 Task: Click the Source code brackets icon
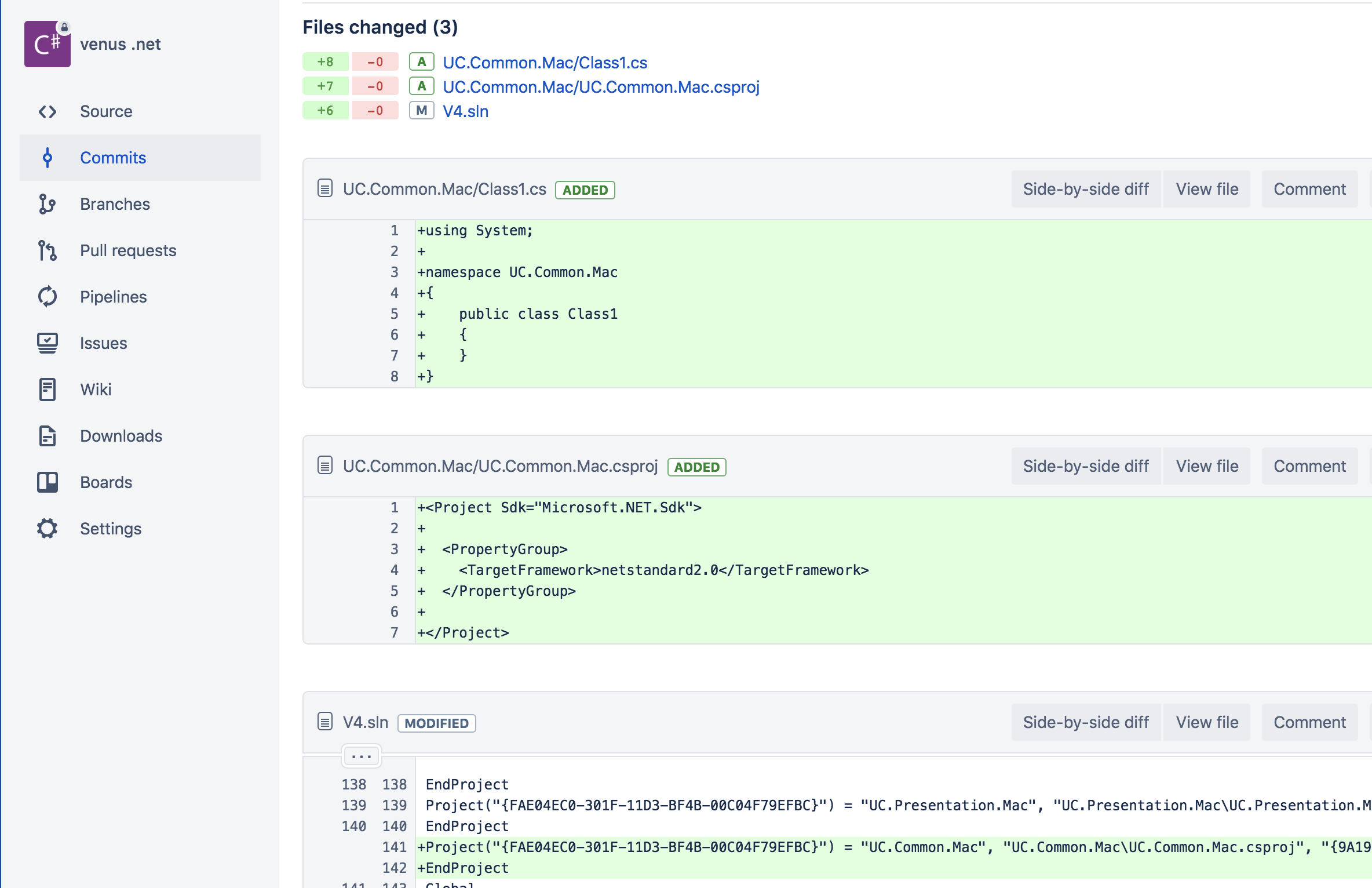(x=48, y=111)
